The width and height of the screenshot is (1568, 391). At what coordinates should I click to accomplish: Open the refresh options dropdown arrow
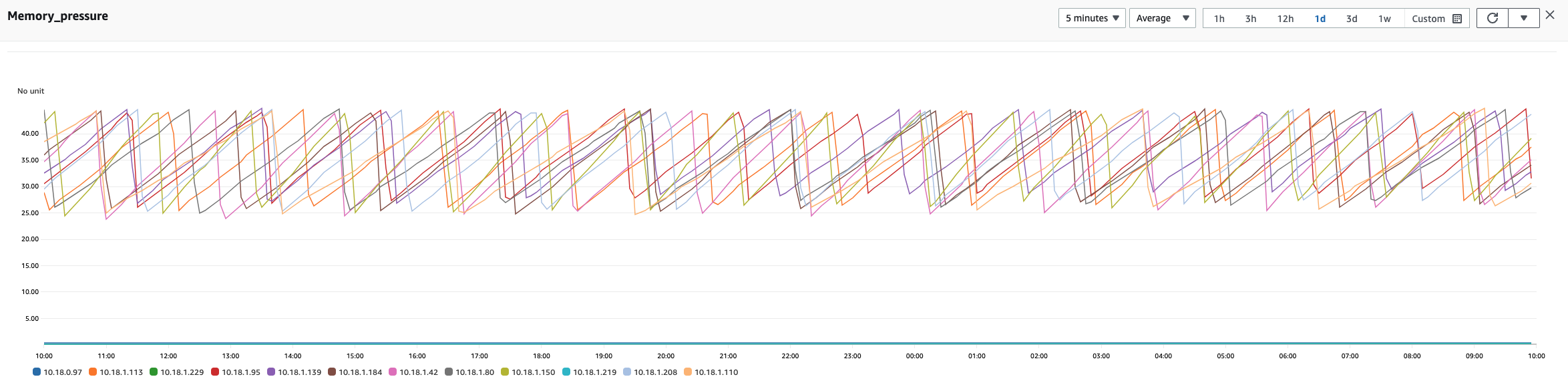[x=1524, y=18]
